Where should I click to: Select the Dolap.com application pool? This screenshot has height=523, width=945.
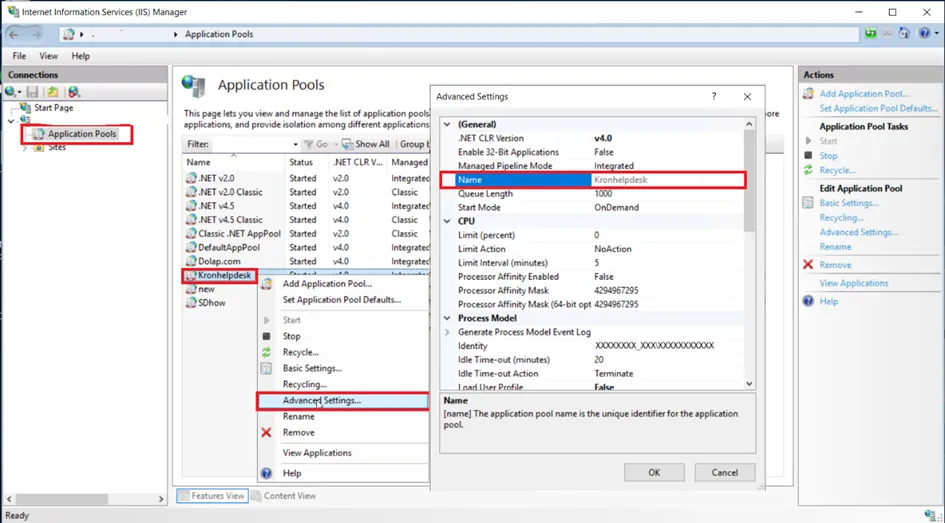click(x=219, y=262)
